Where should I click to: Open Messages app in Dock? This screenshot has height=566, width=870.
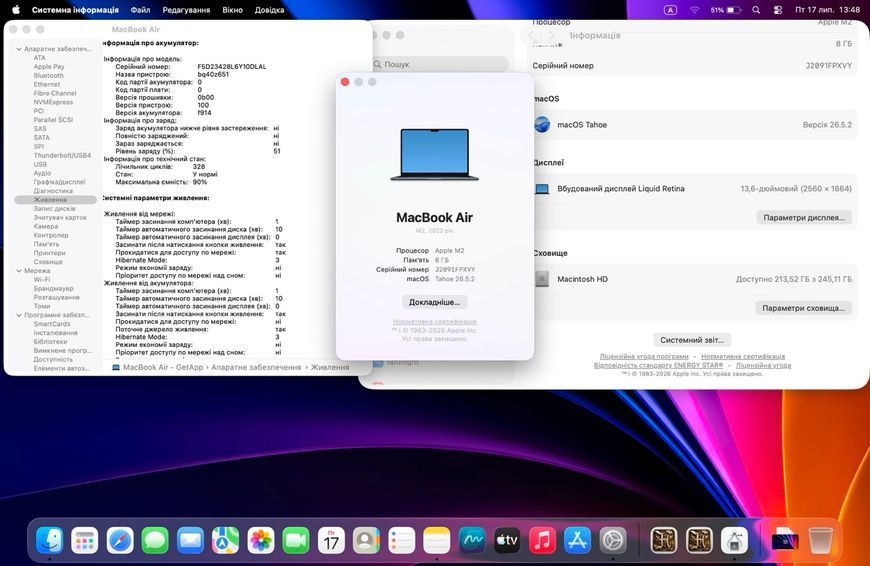click(x=155, y=539)
